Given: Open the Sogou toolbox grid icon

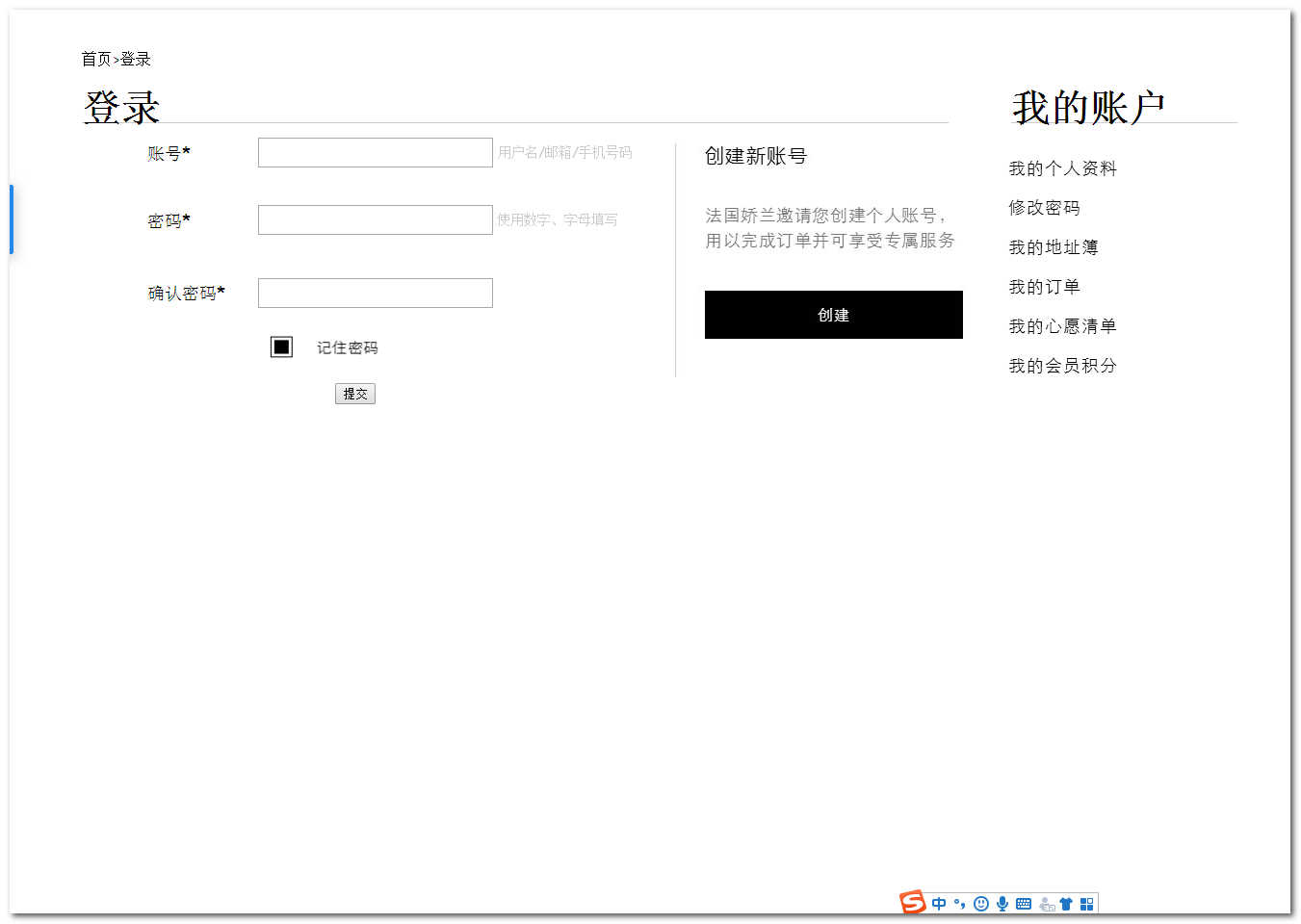Looking at the screenshot, I should point(1086,904).
